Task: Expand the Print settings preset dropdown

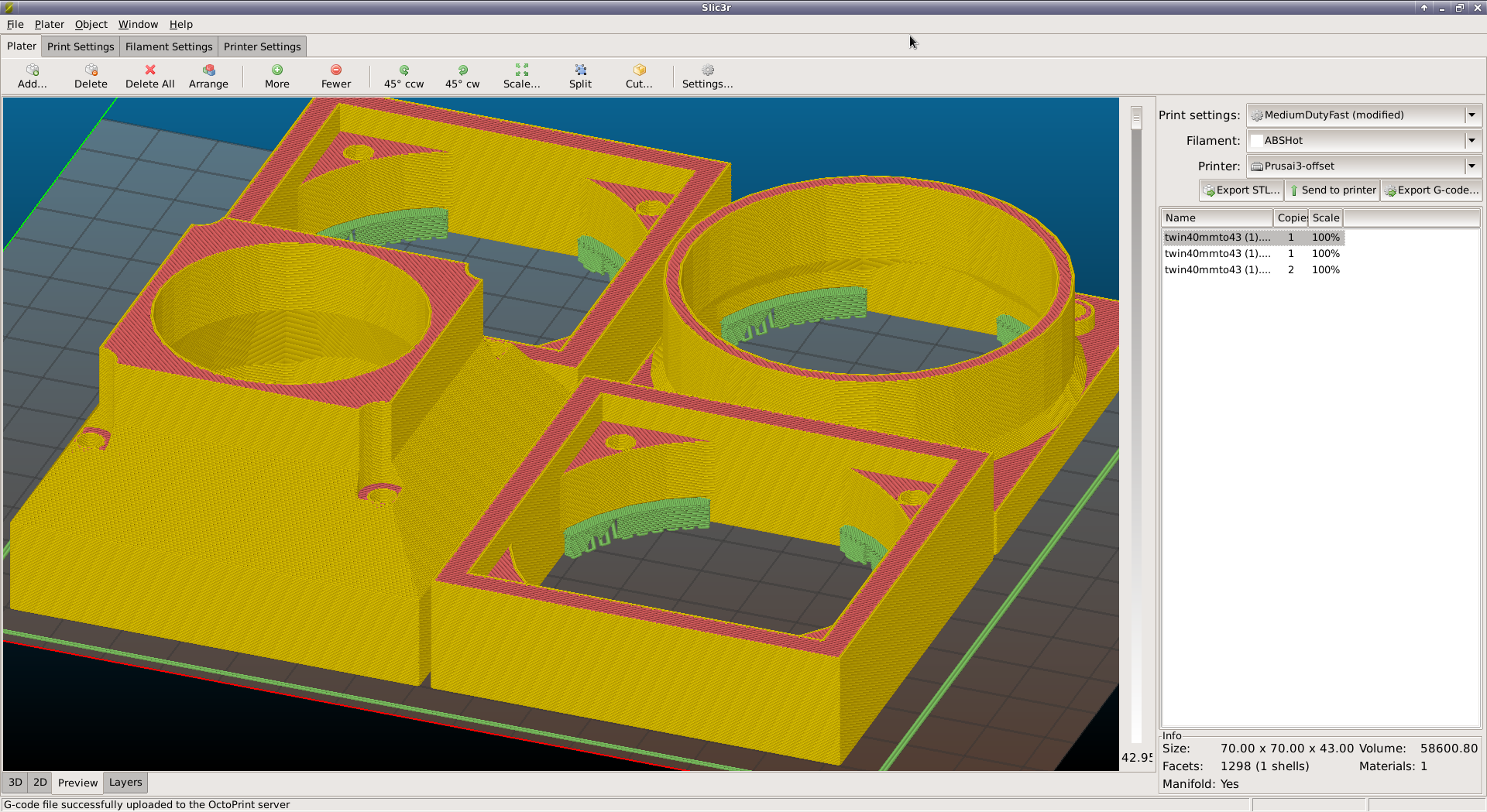Action: (1471, 115)
